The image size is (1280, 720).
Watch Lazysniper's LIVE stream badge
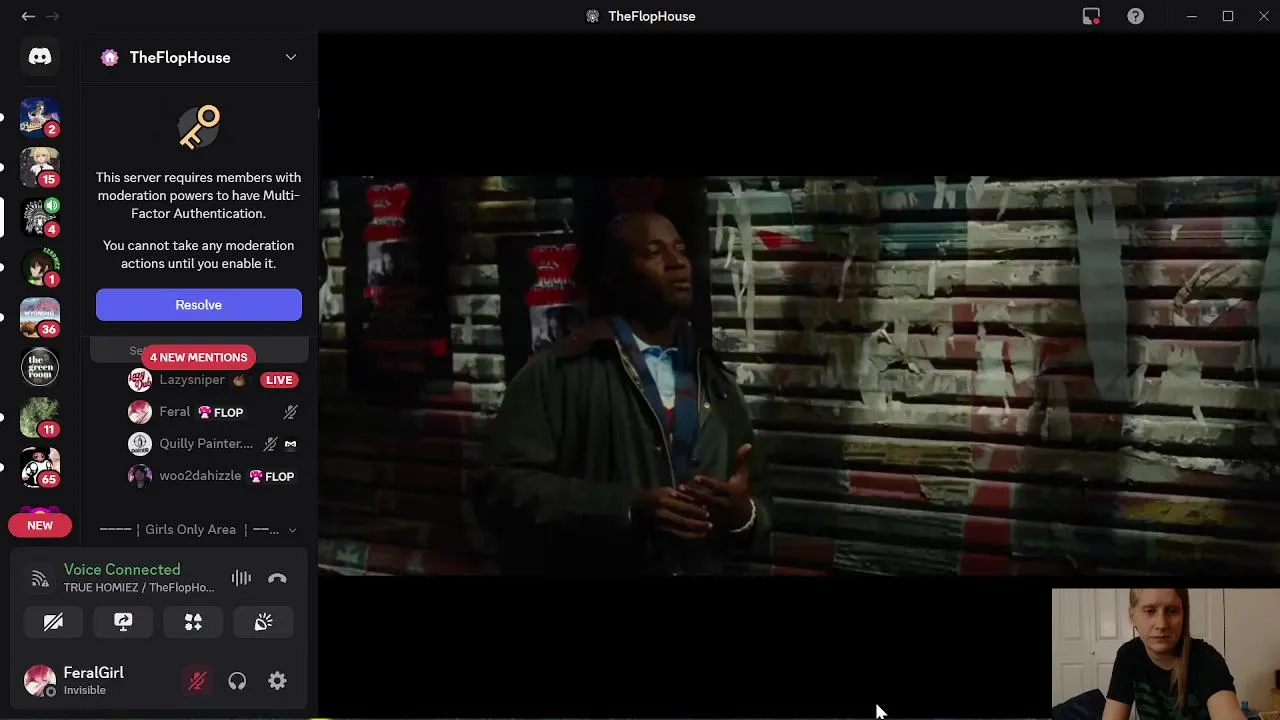[279, 380]
